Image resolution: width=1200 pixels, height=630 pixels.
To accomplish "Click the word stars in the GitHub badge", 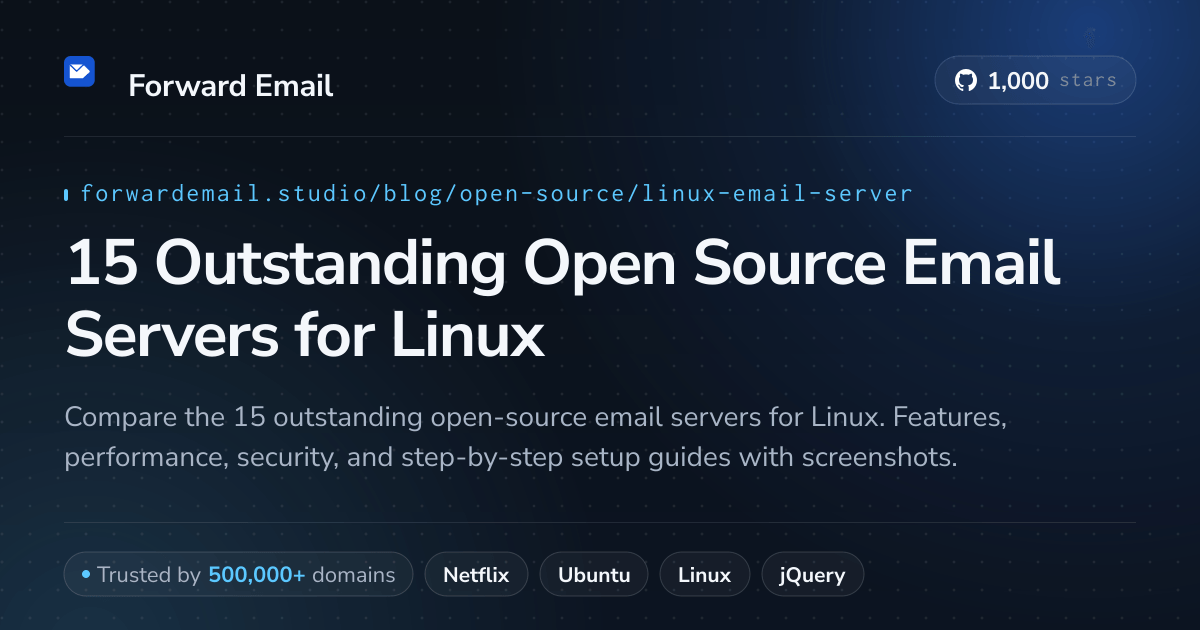I will pyautogui.click(x=1088, y=81).
